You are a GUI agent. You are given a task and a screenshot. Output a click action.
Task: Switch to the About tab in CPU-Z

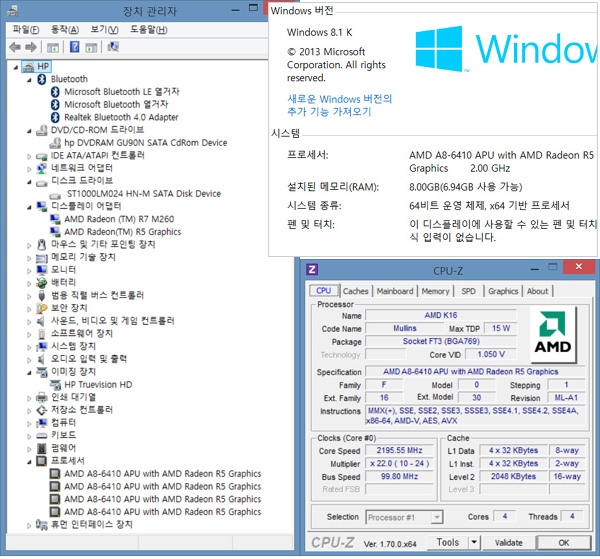click(537, 291)
